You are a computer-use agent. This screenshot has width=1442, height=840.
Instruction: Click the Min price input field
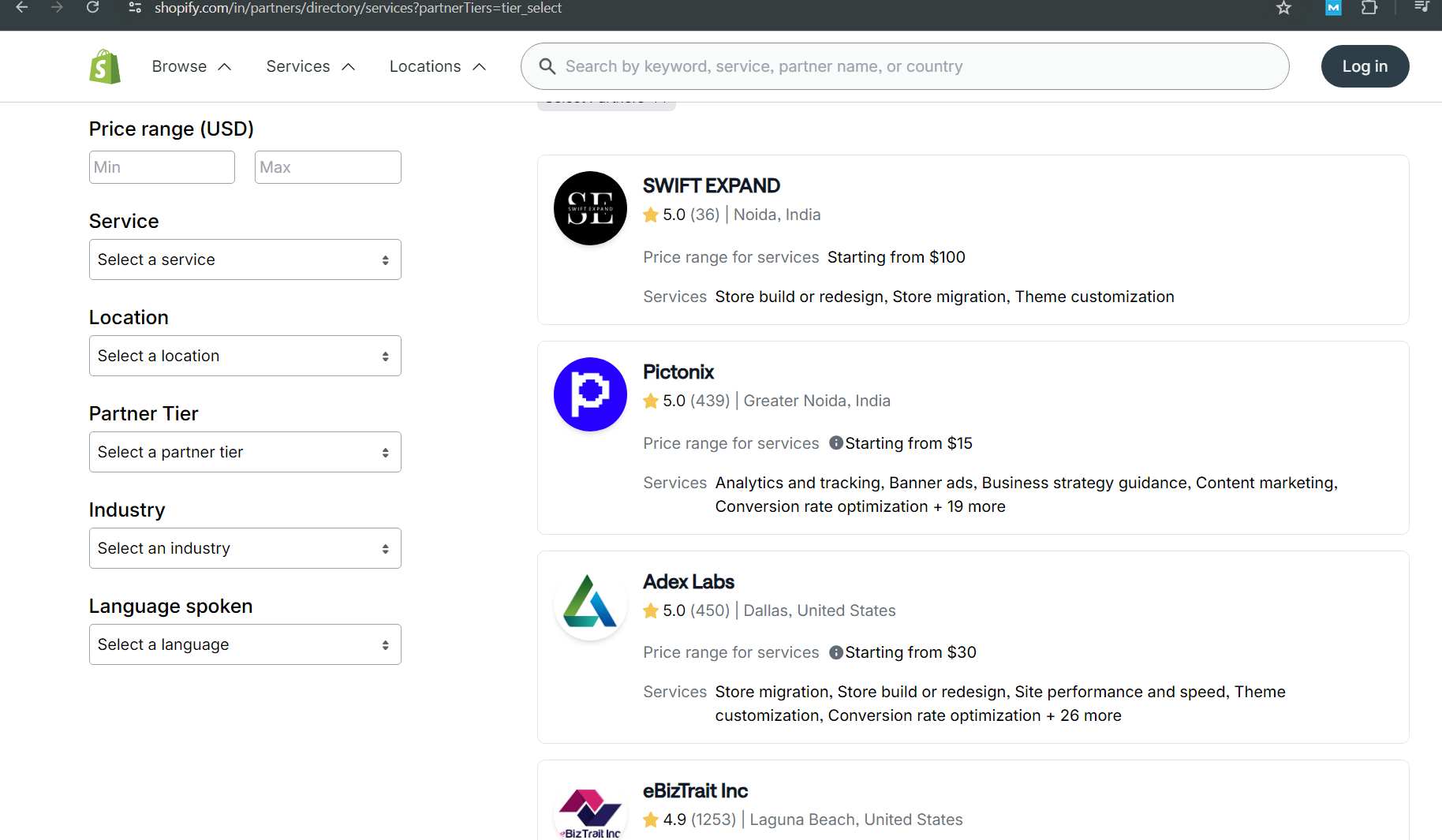point(162,167)
